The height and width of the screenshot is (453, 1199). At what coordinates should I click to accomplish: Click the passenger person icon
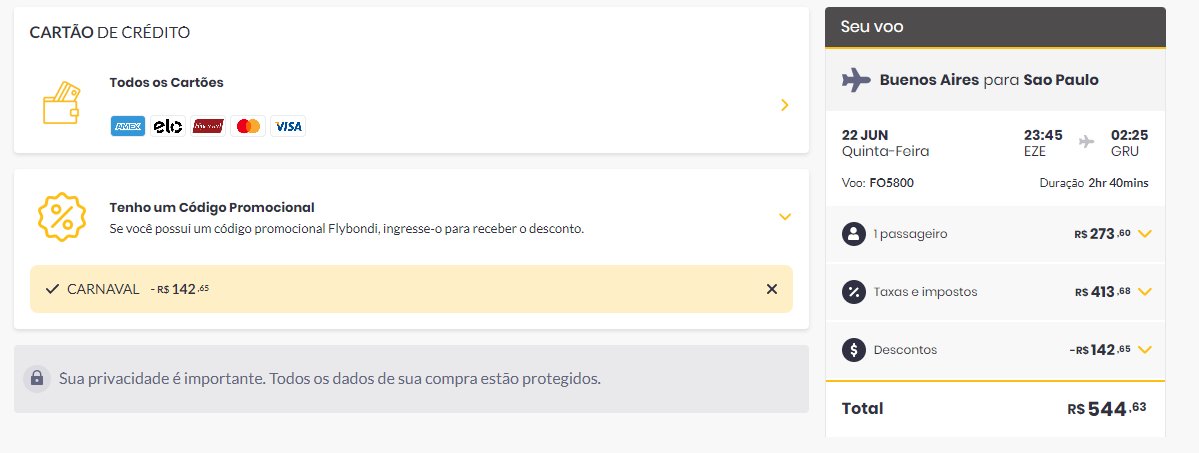(853, 233)
